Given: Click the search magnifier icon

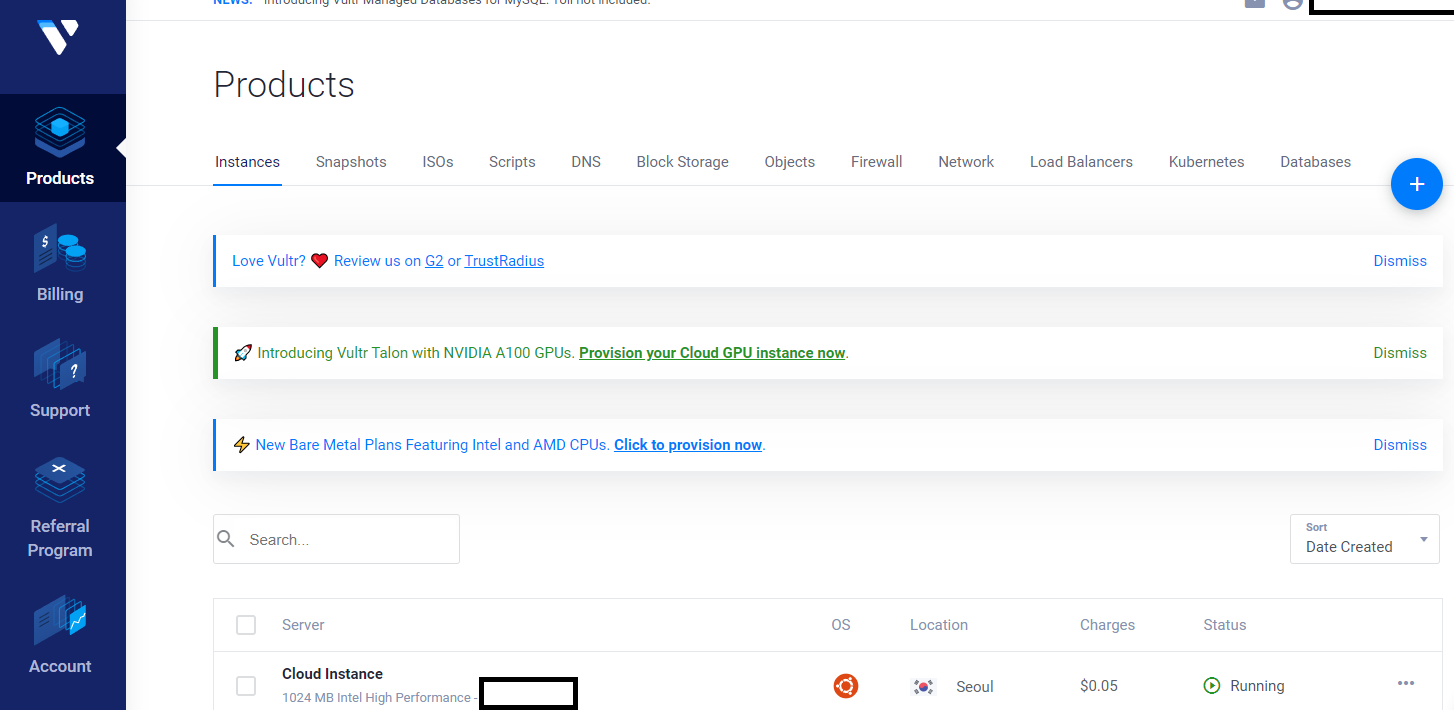Looking at the screenshot, I should point(227,539).
